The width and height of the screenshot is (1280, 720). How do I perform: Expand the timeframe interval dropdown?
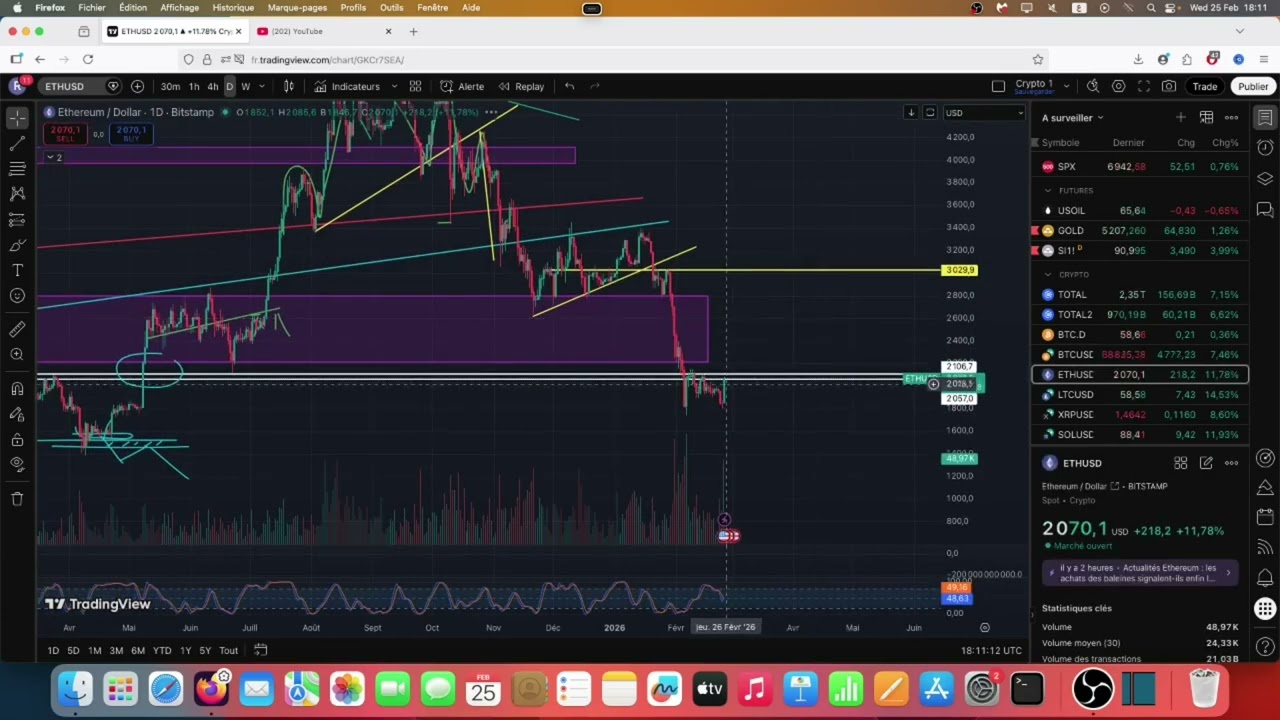[x=262, y=86]
